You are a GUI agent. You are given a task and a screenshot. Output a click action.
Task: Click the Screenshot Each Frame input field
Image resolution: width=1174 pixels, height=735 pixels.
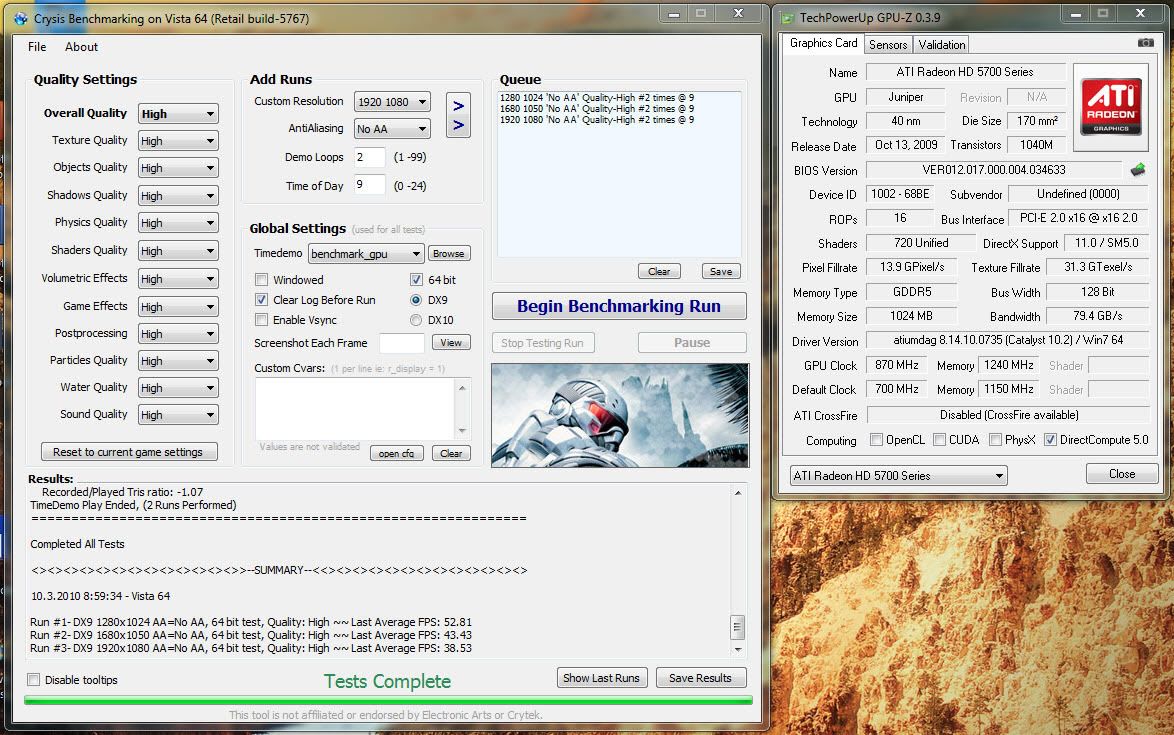pyautogui.click(x=402, y=343)
